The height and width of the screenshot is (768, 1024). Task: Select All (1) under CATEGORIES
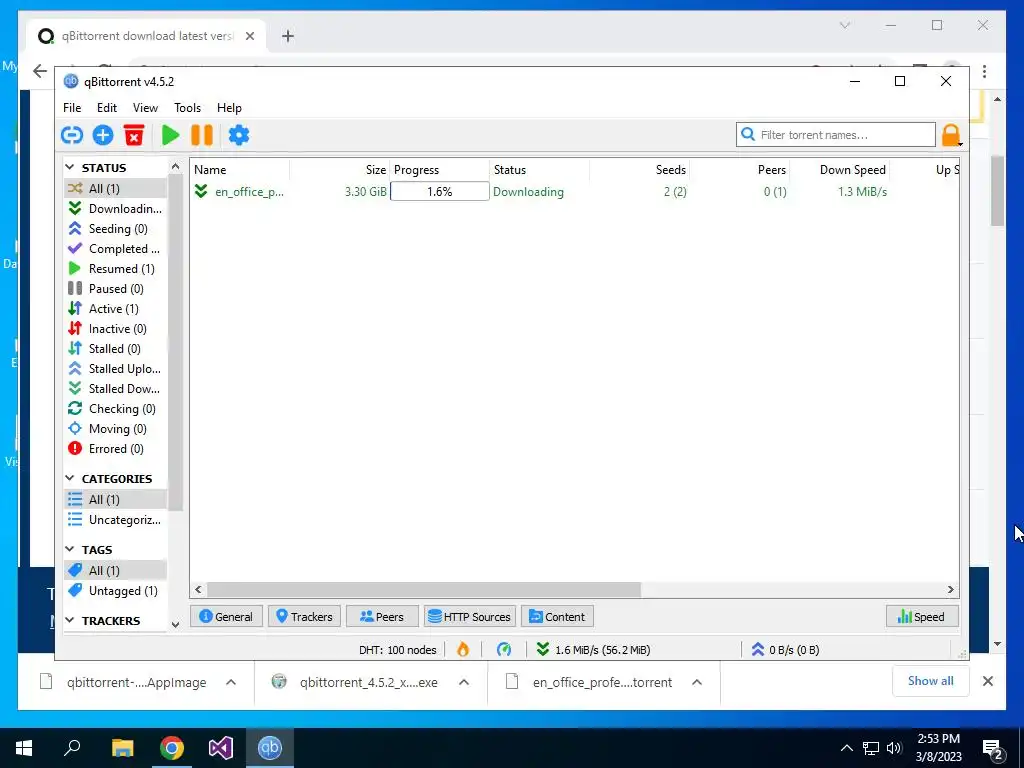(x=116, y=500)
